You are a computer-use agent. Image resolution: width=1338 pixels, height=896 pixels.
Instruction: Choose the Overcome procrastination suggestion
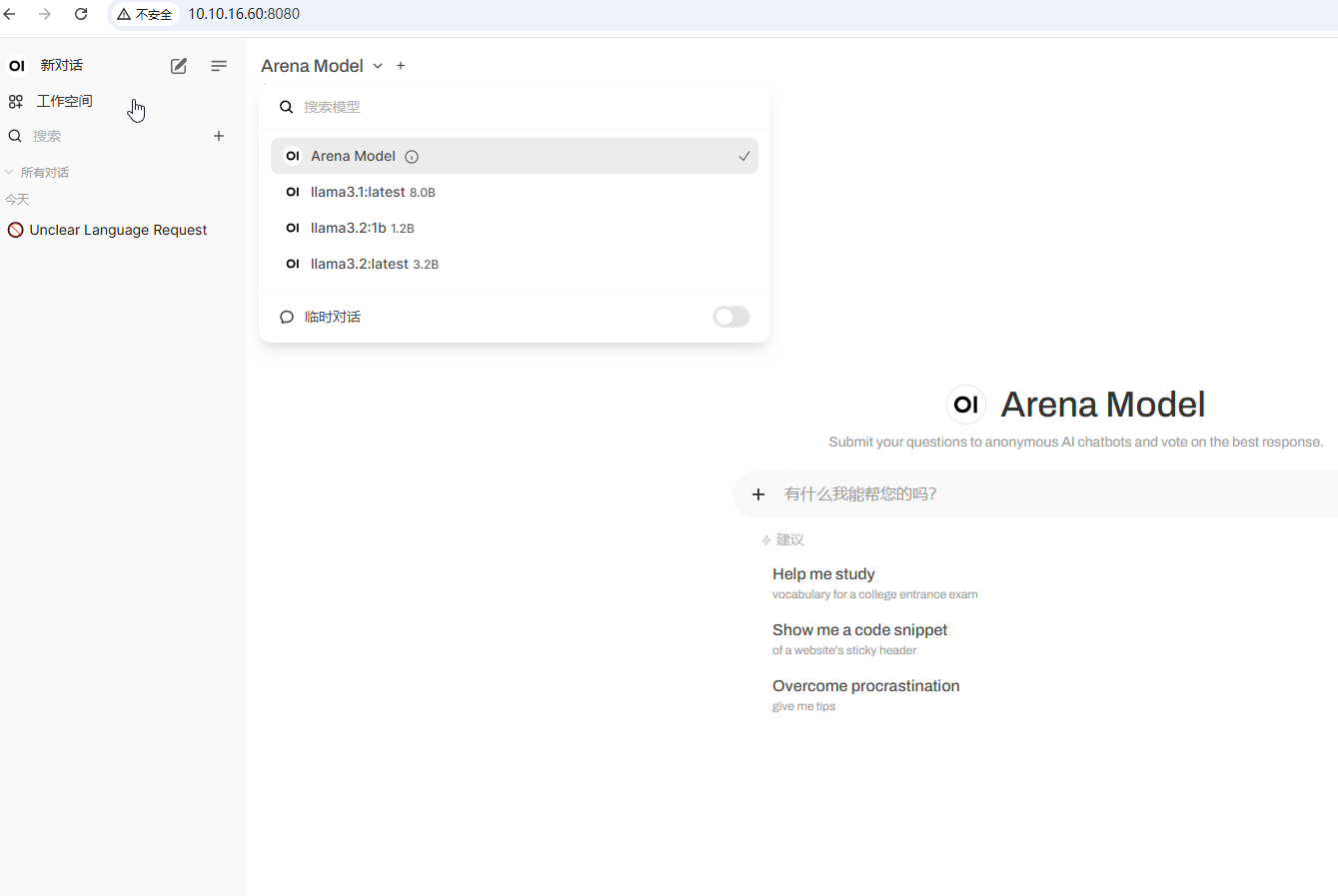click(x=866, y=695)
